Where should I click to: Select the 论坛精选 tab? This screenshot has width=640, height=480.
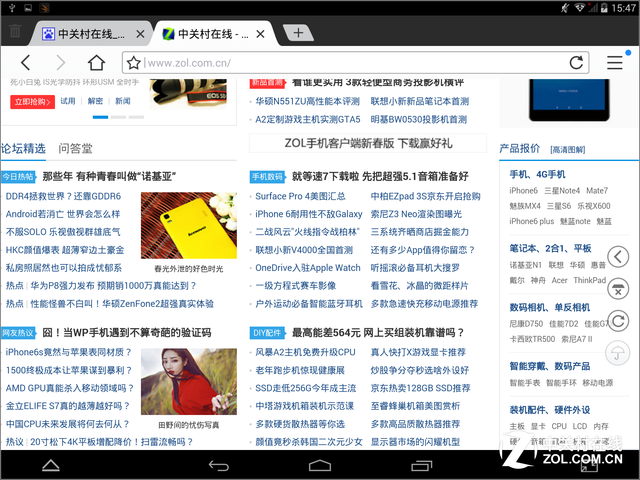[x=23, y=149]
